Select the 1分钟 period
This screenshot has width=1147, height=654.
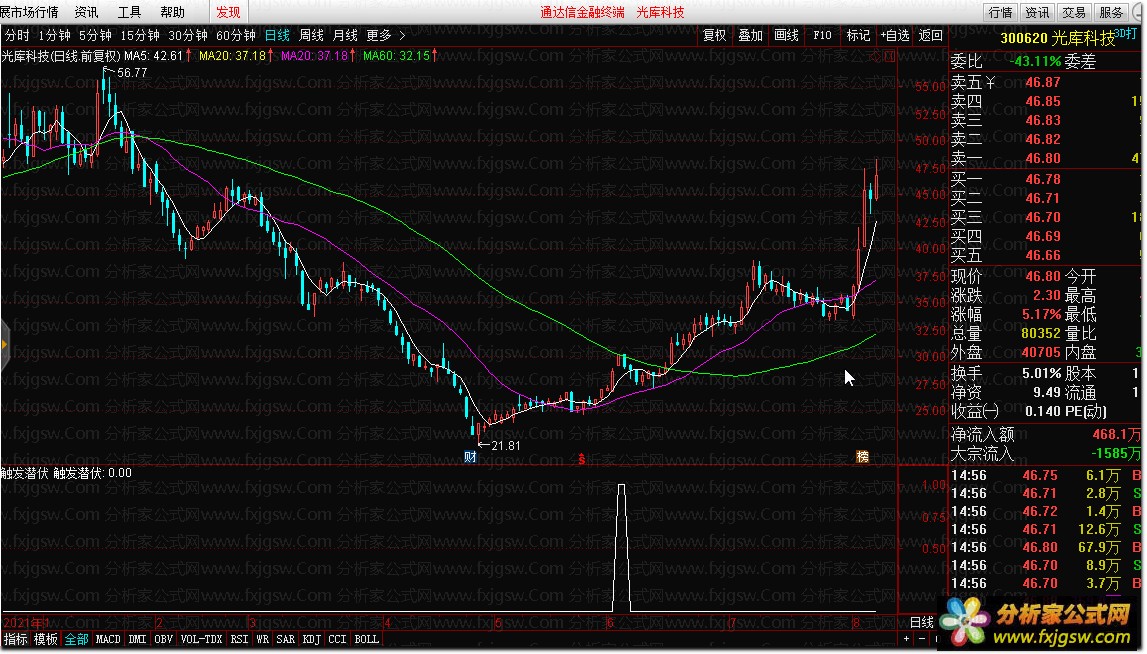tap(54, 35)
